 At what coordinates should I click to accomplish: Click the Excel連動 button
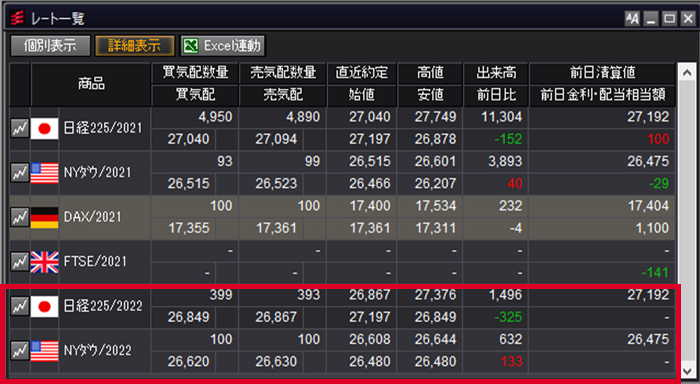(x=223, y=46)
